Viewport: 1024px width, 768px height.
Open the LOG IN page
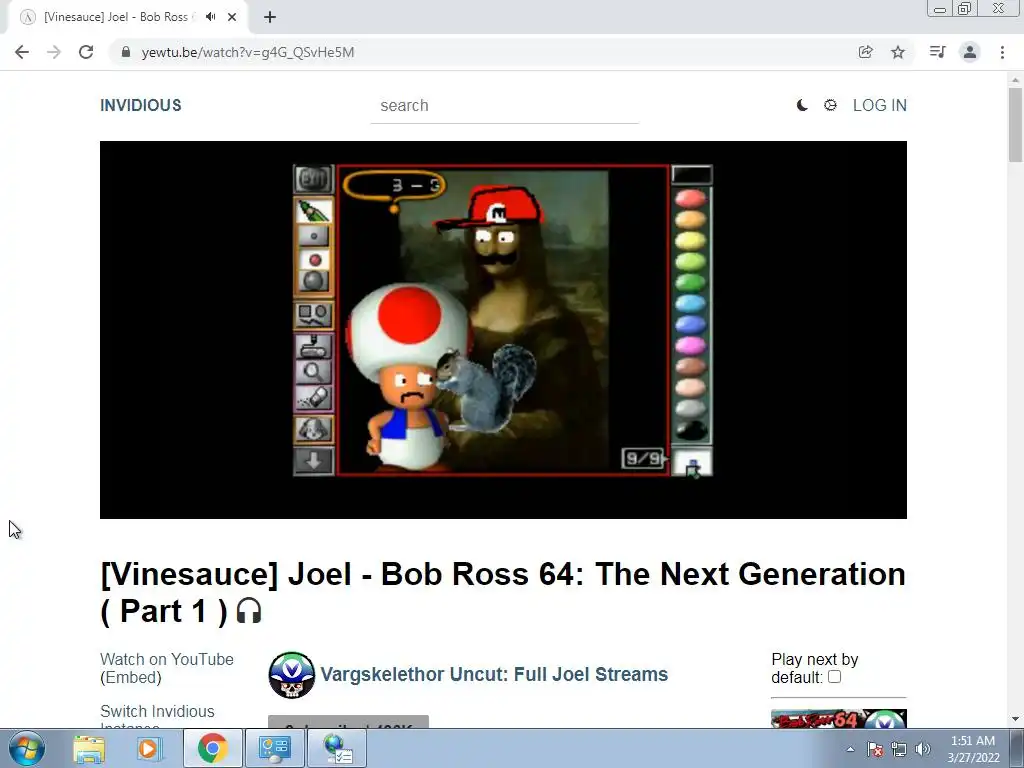(x=880, y=105)
